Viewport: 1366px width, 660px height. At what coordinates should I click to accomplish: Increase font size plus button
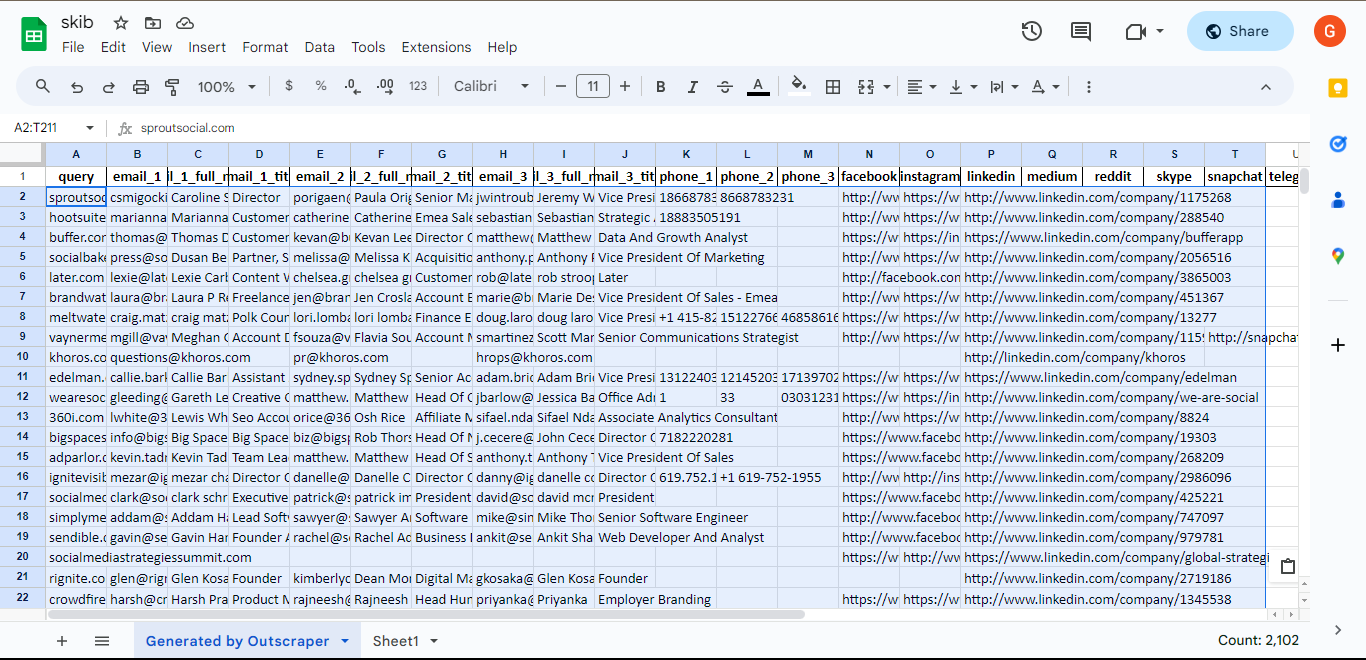(x=625, y=87)
